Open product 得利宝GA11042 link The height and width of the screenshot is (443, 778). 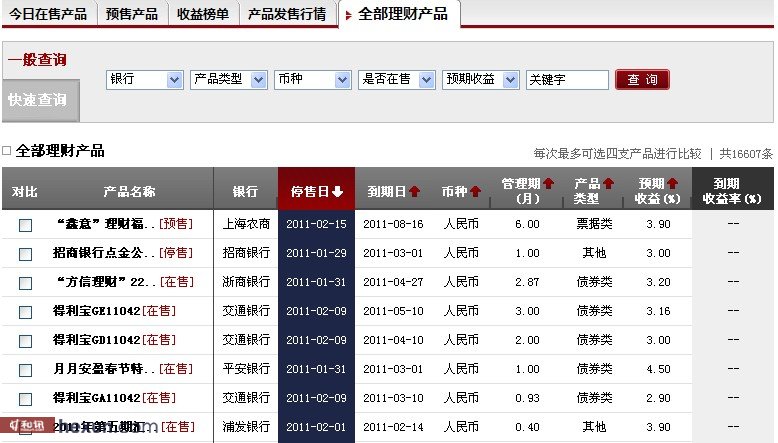point(97,398)
